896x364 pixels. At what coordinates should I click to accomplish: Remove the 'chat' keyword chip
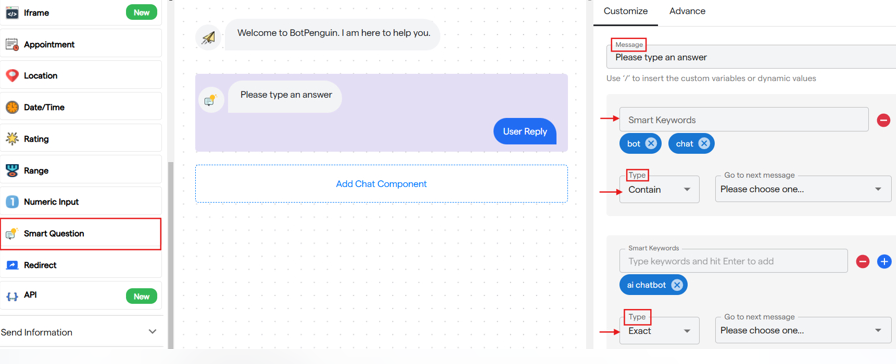[x=704, y=143]
